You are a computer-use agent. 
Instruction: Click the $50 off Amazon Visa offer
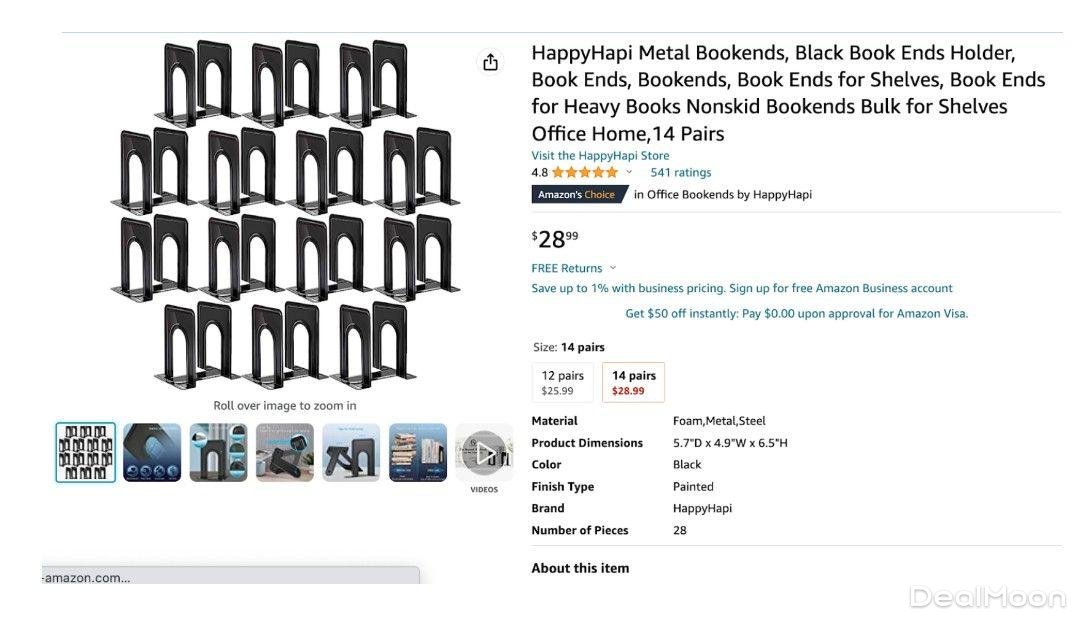pos(796,313)
